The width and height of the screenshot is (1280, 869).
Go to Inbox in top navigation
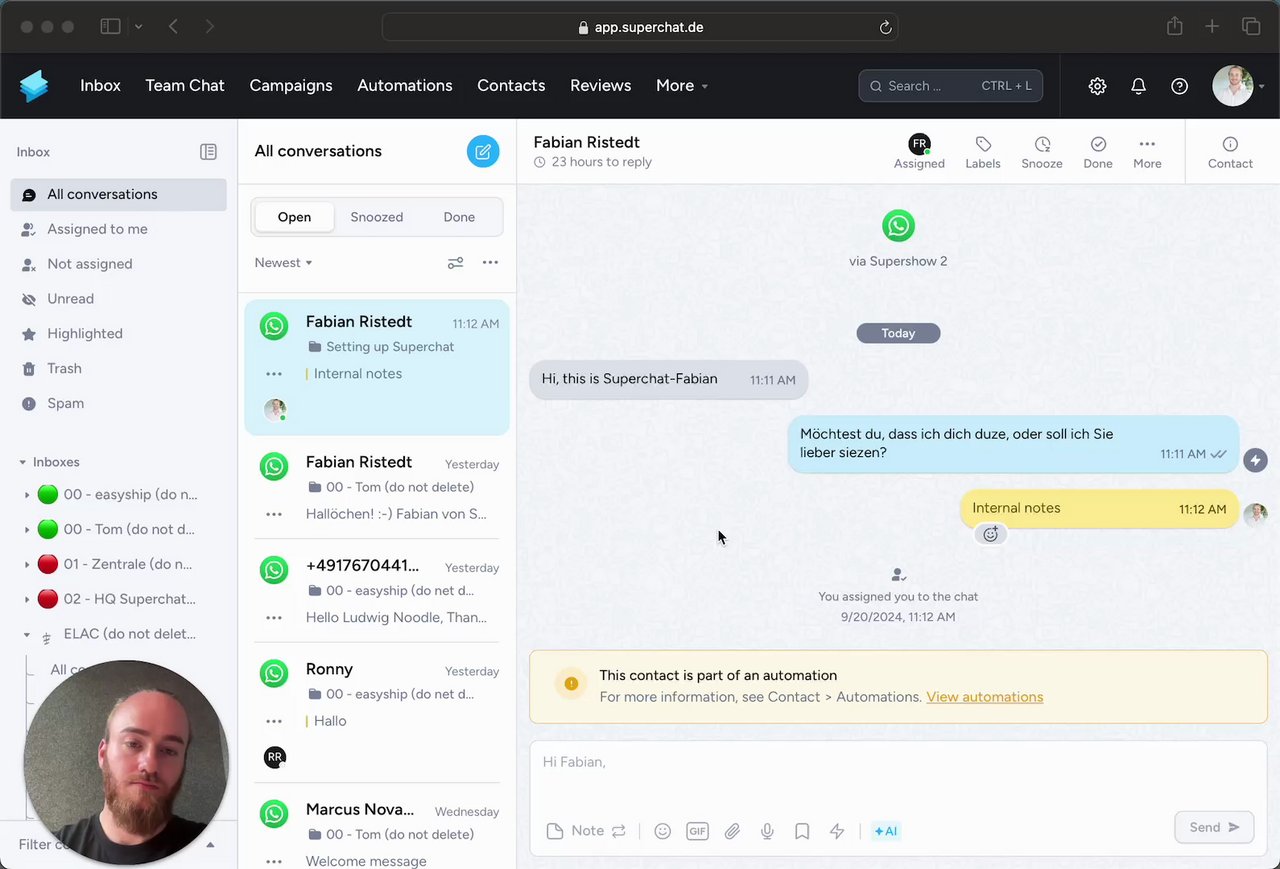point(100,86)
